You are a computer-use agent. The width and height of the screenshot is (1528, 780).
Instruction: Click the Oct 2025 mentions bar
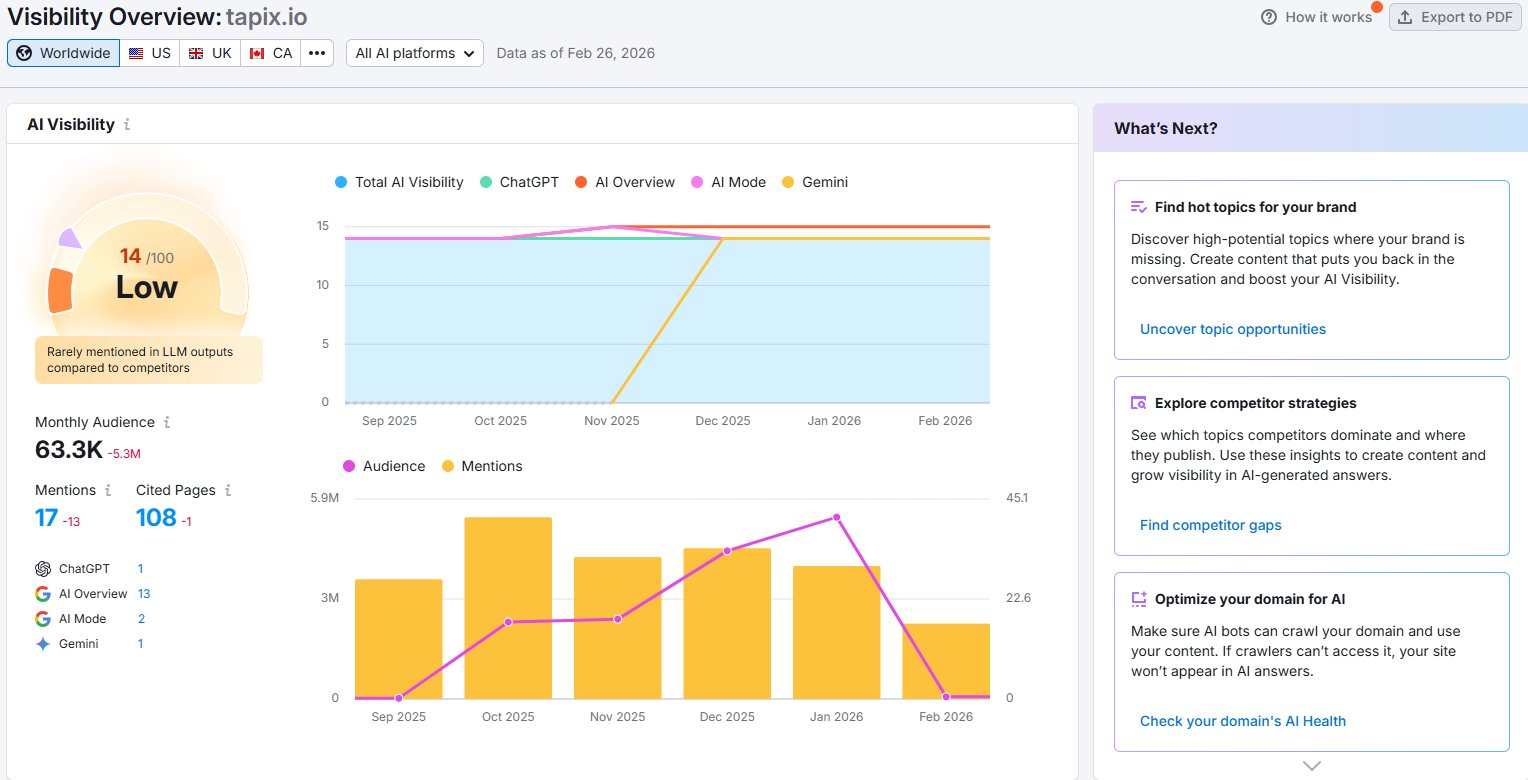(508, 608)
